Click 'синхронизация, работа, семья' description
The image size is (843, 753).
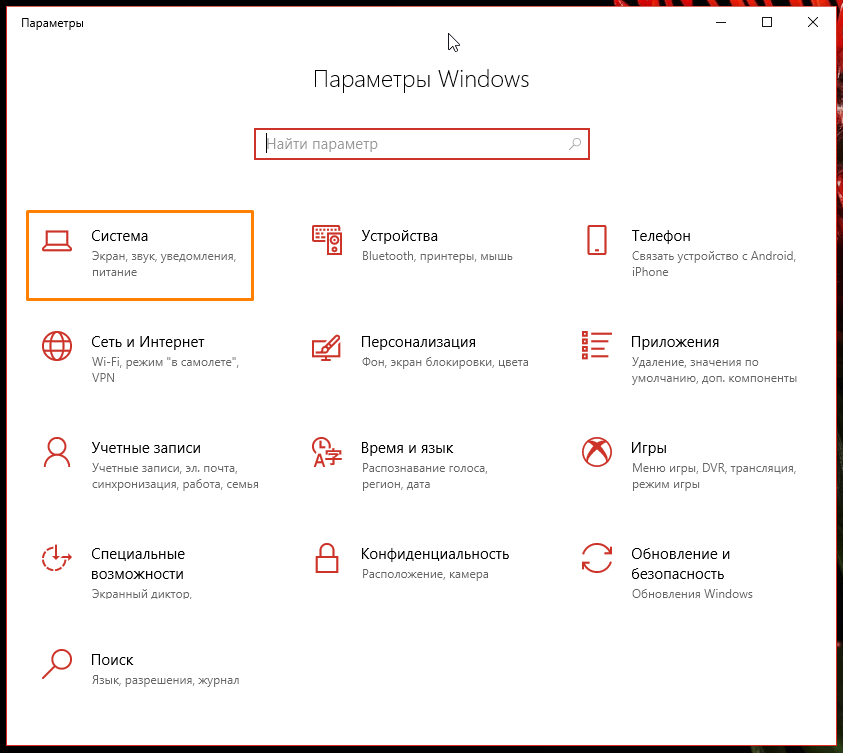175,484
